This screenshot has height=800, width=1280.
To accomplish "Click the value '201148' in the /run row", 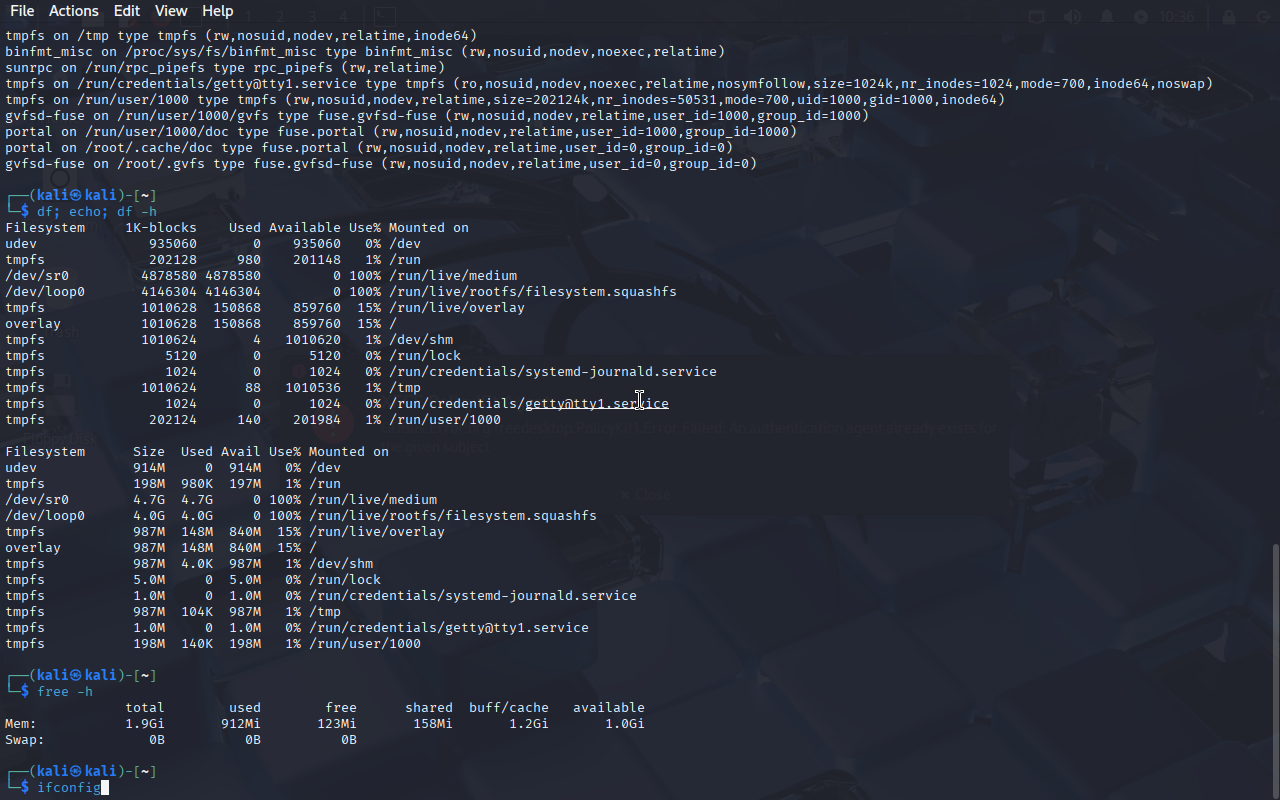I will [317, 260].
